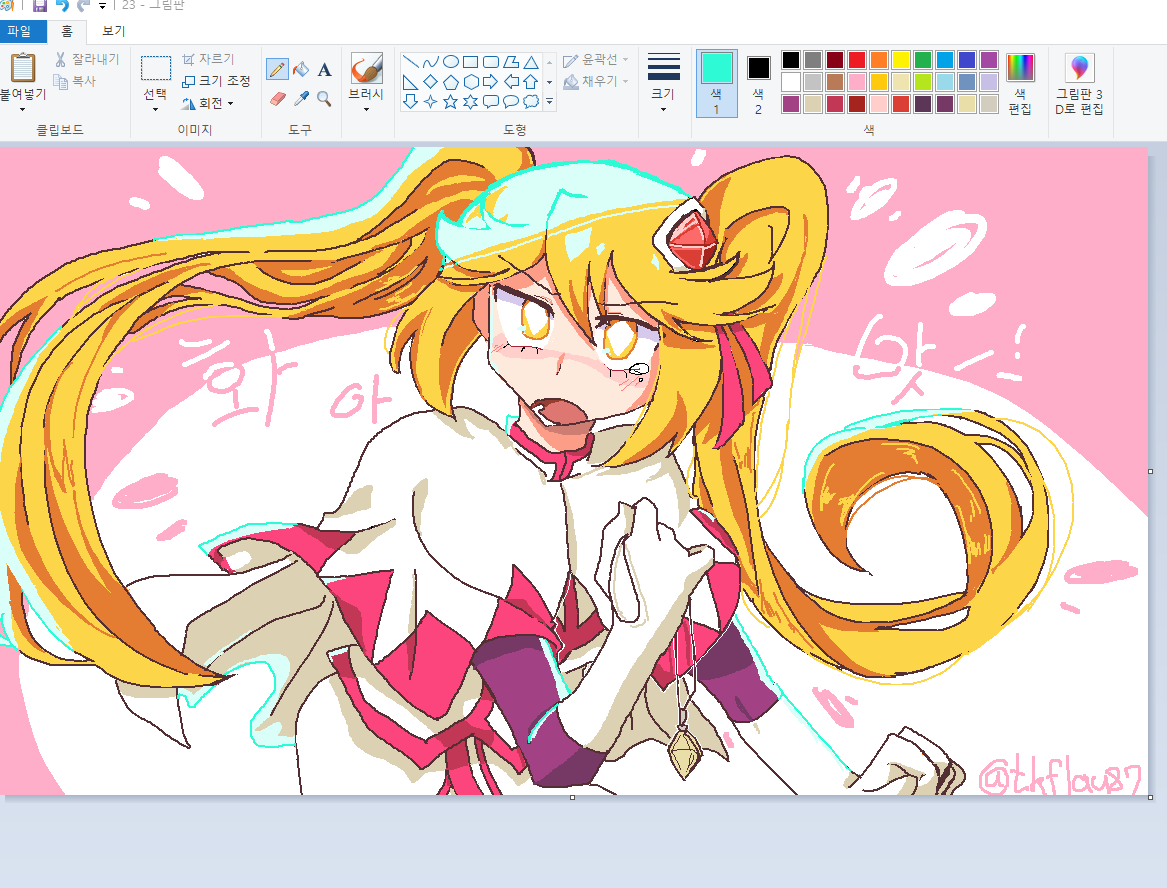Choose the Curve shape
The height and width of the screenshot is (888, 1167).
coord(430,62)
